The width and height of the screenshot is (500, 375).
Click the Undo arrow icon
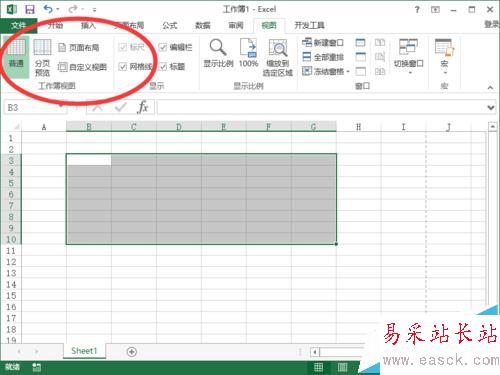click(x=48, y=9)
